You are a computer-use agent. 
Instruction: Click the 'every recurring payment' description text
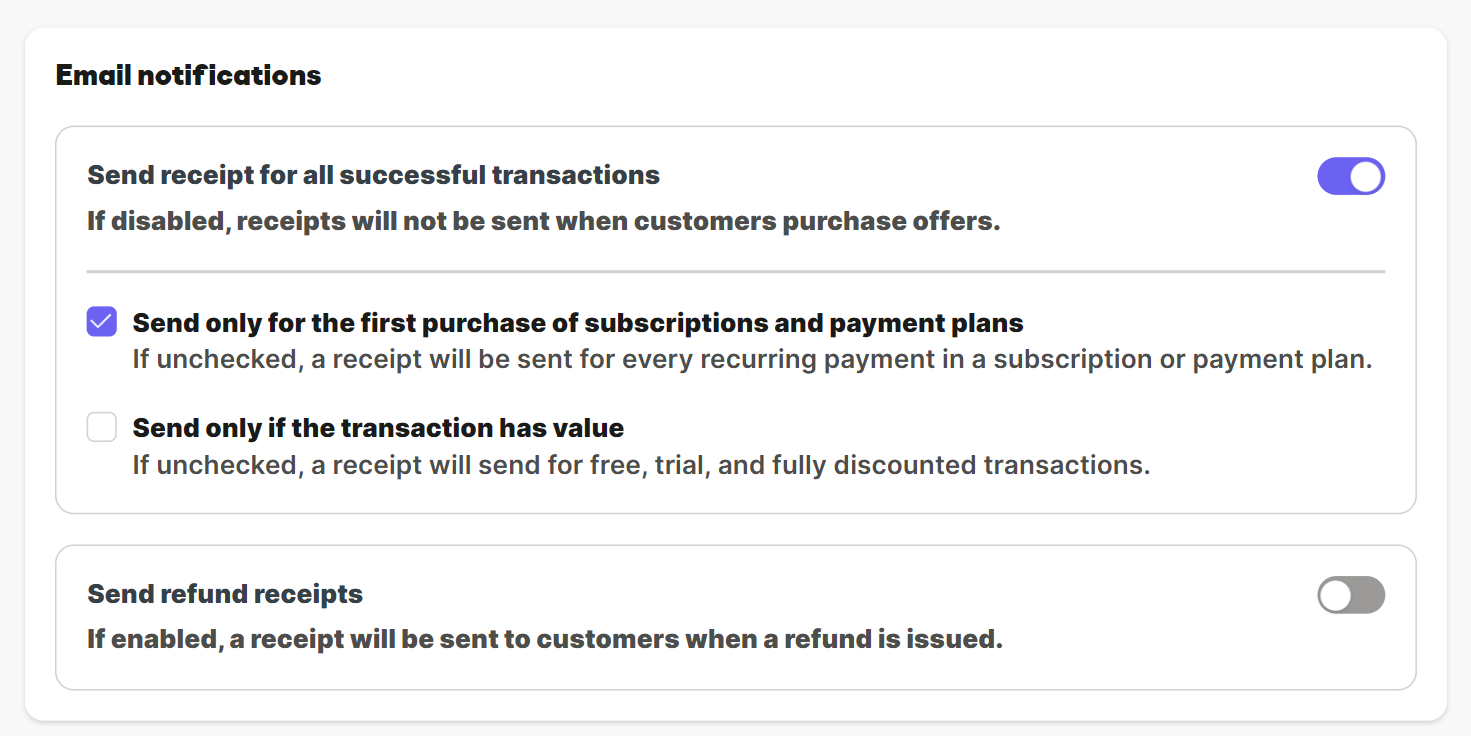(x=751, y=359)
